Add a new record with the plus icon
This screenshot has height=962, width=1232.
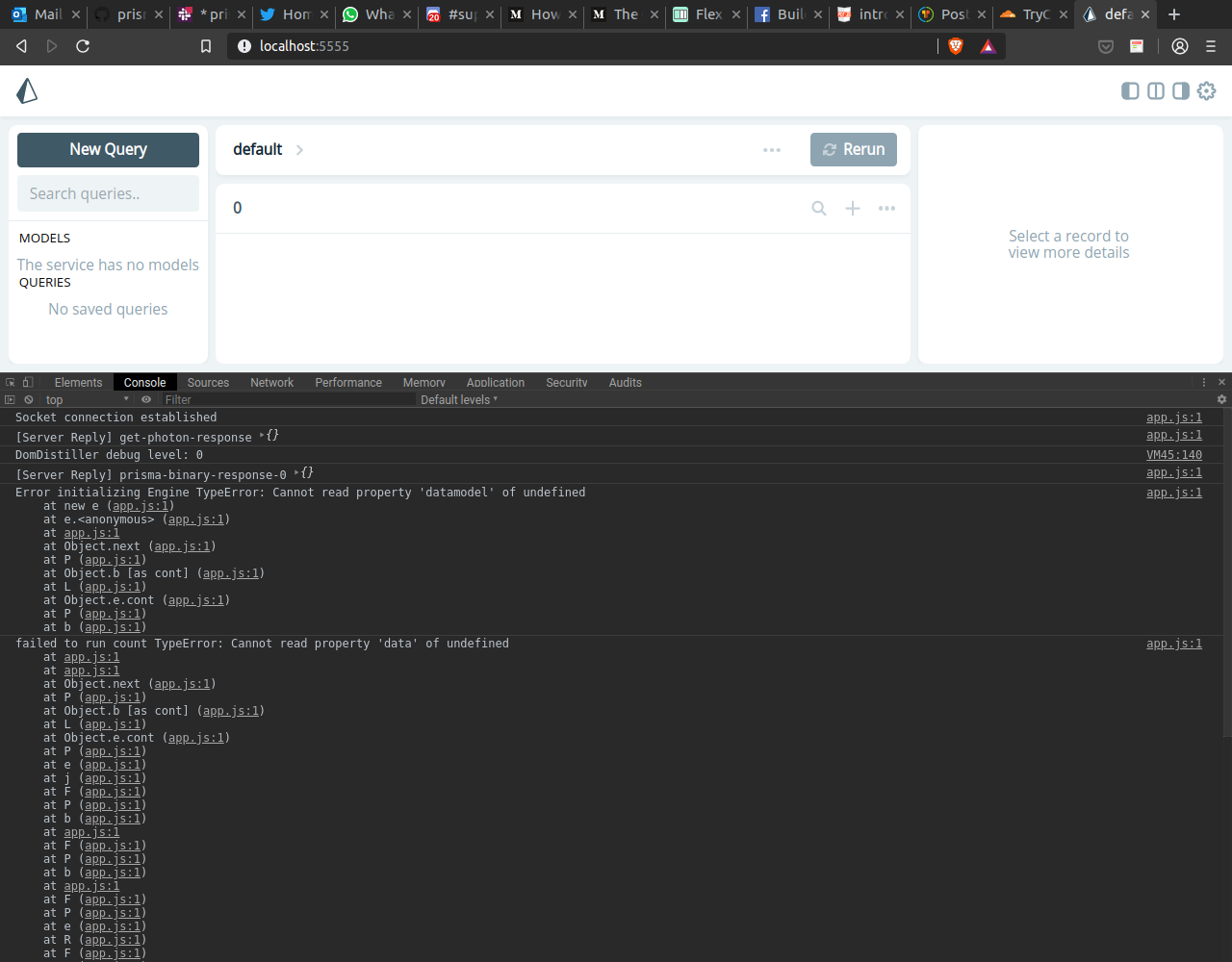[x=852, y=208]
